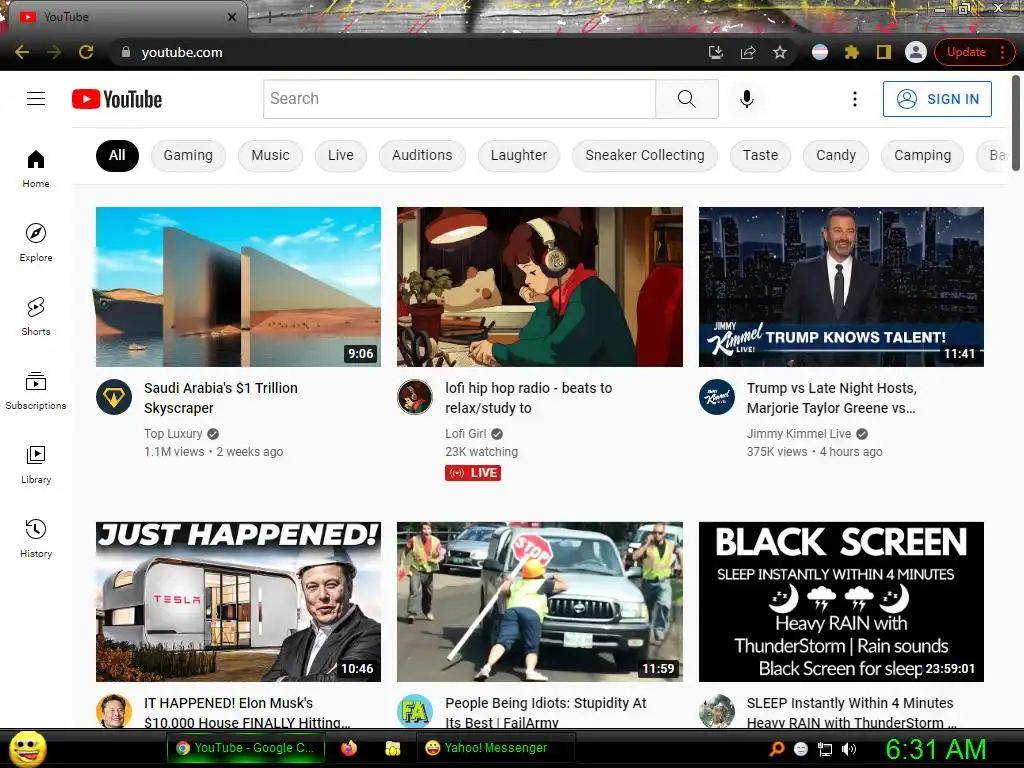Click the BLACK SCREEN rain sounds thumbnail
The image size is (1024, 768).
(841, 601)
